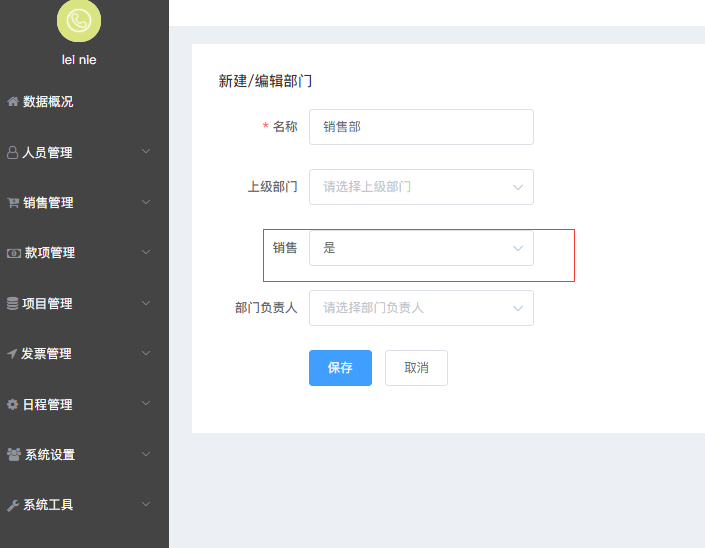Open the 发票管理 sidebar menu
Image resolution: width=705 pixels, height=548 pixels.
pos(84,354)
